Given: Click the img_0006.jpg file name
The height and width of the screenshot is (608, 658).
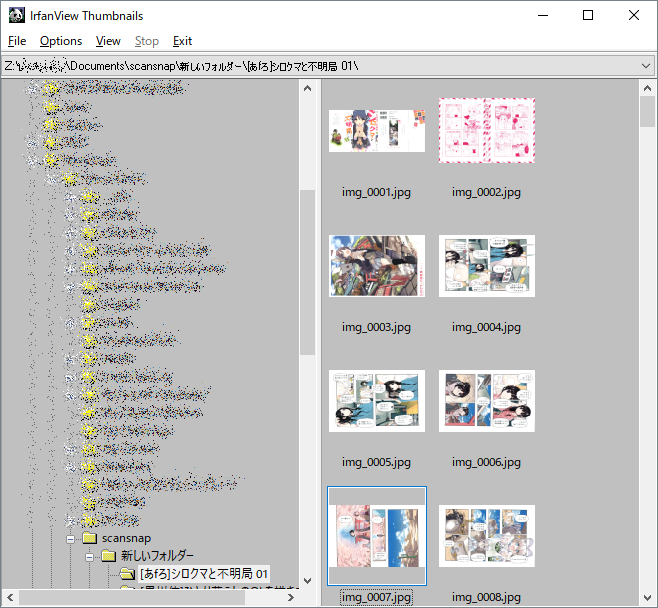Looking at the screenshot, I should pyautogui.click(x=486, y=462).
